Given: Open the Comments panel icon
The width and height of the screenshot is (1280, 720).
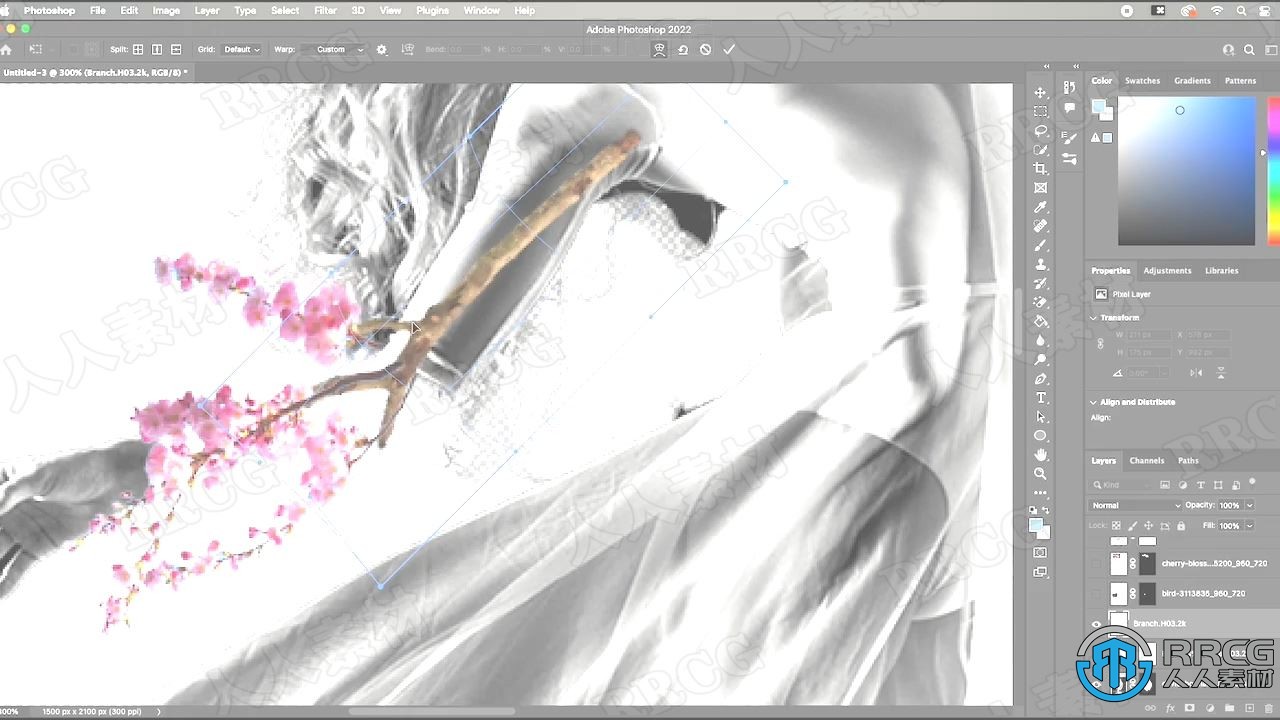Looking at the screenshot, I should tap(1070, 107).
